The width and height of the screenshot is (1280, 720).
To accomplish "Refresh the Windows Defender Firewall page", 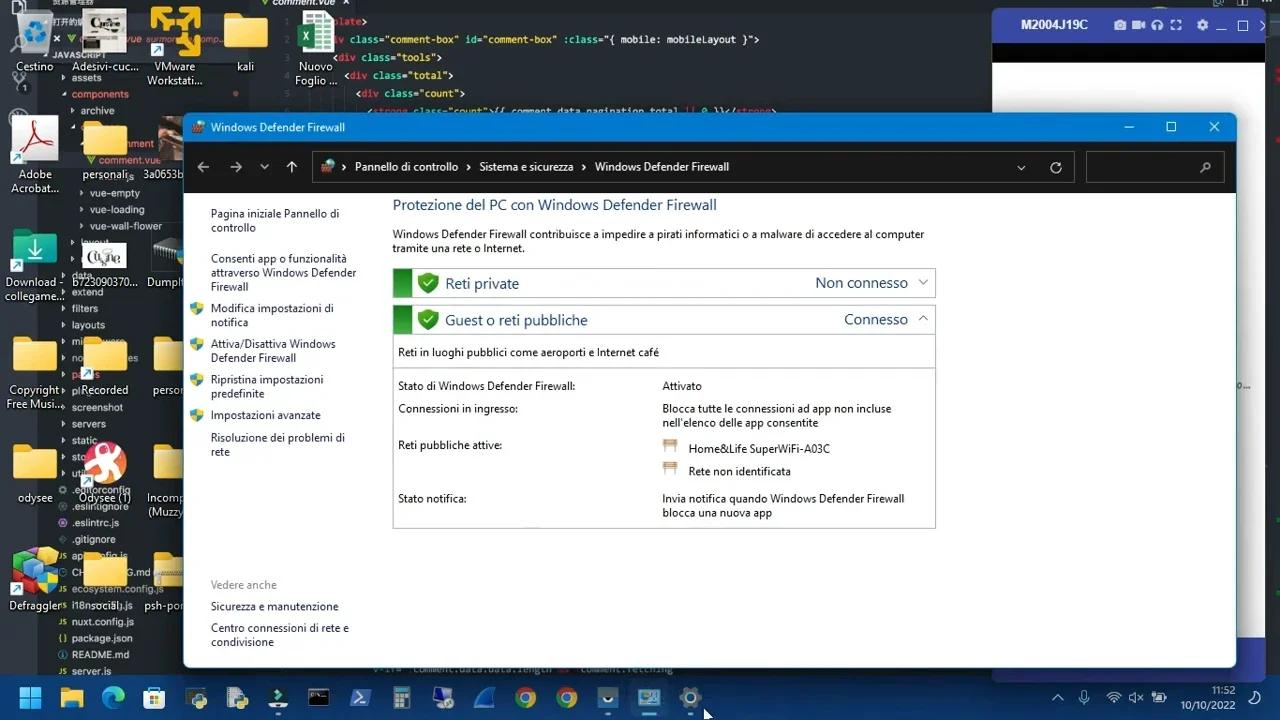I will tap(1056, 166).
